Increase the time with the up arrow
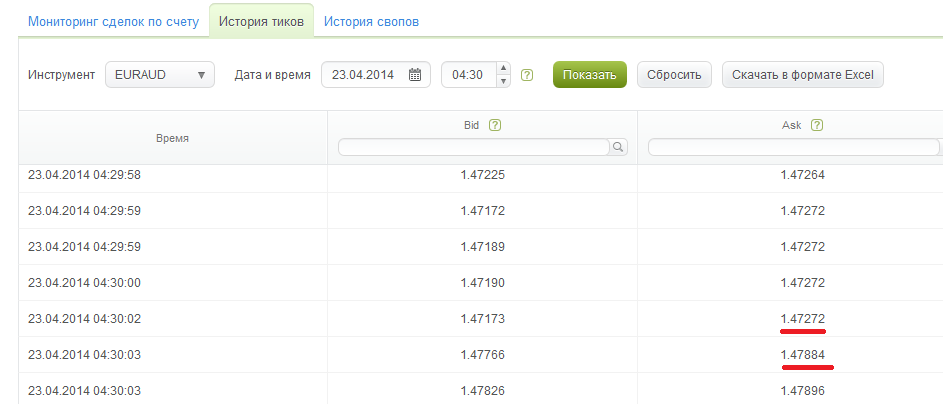 (504, 68)
